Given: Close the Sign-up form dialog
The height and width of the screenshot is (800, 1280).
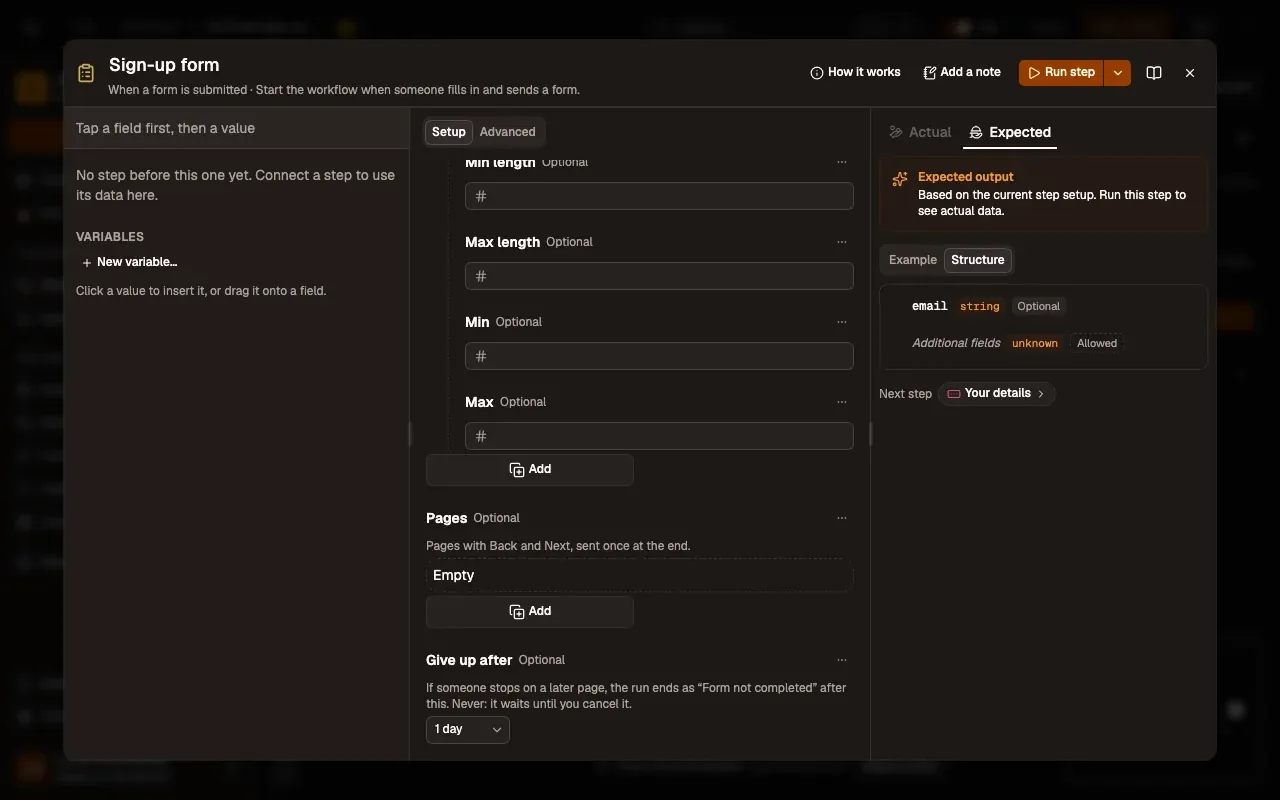Looking at the screenshot, I should tap(1190, 72).
